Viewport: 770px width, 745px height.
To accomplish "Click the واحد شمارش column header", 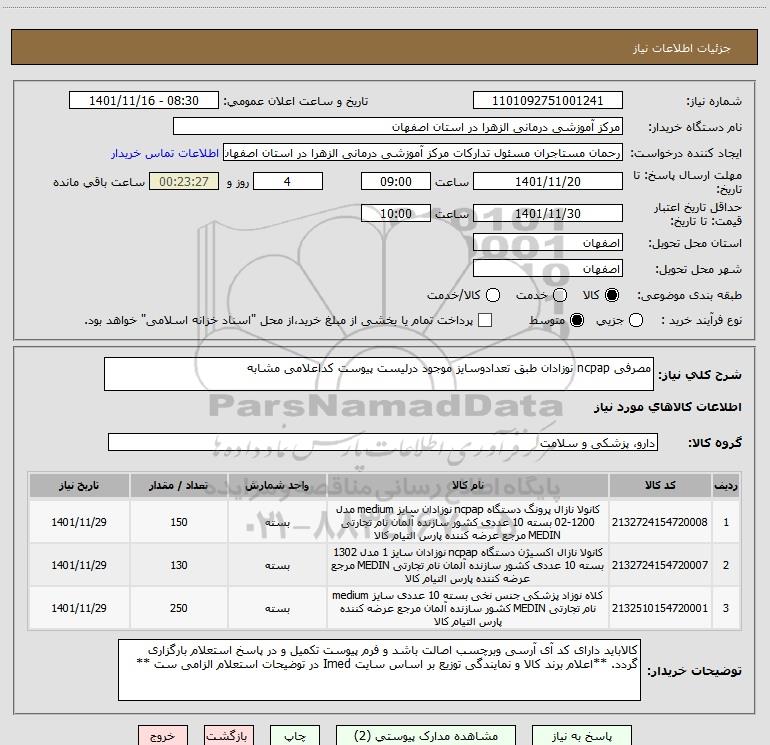I will (277, 486).
